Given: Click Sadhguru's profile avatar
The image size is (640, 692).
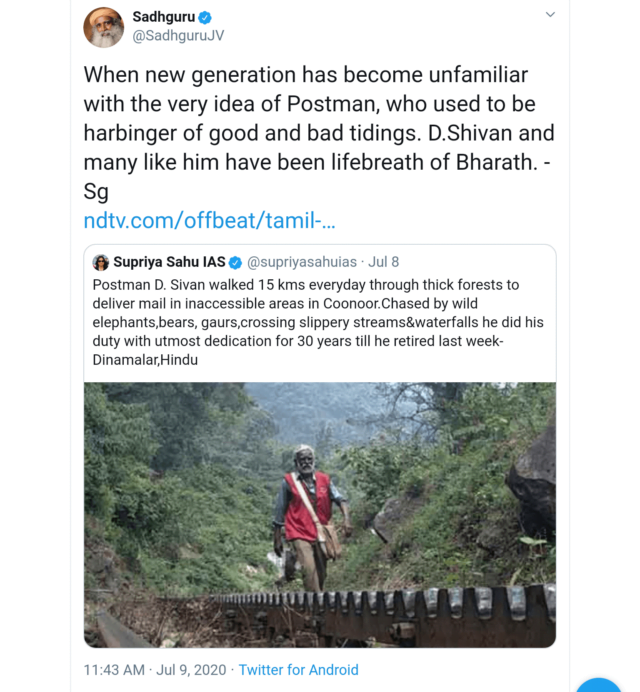Looking at the screenshot, I should [105, 27].
